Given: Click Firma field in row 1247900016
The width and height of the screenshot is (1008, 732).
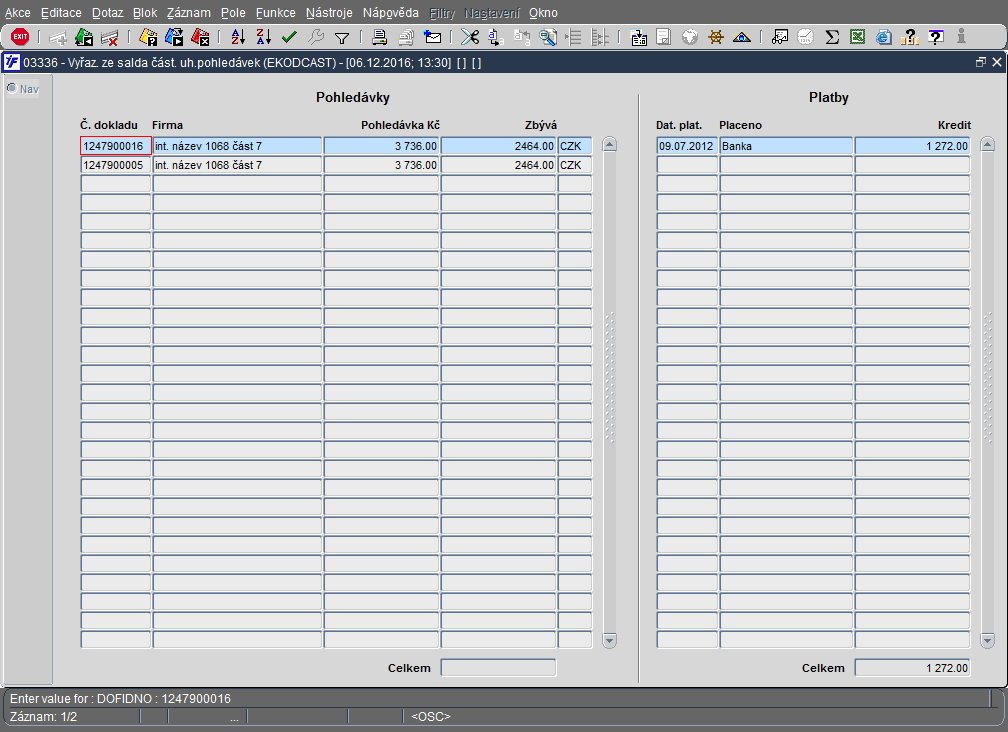Looking at the screenshot, I should point(237,146).
